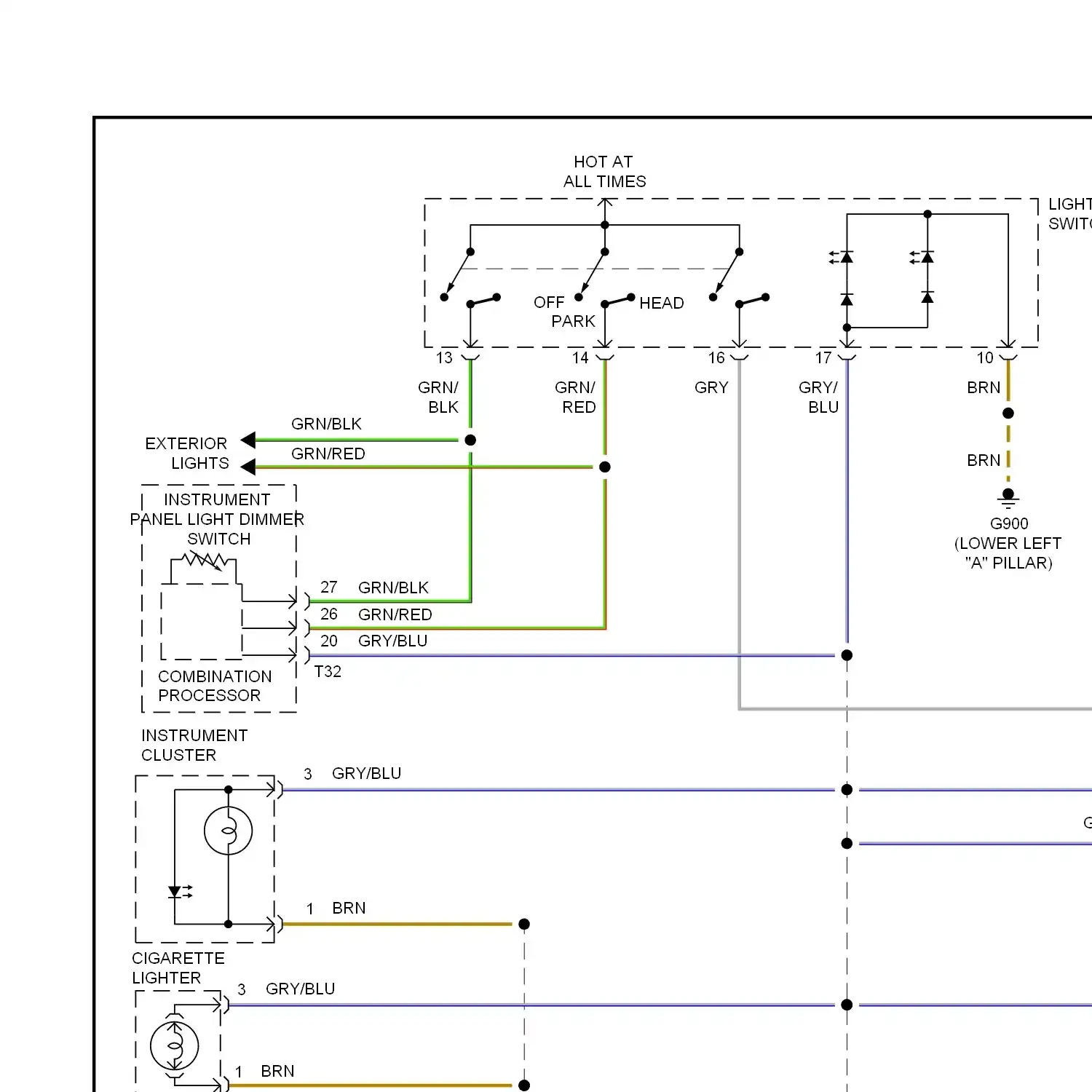This screenshot has width=1092, height=1092.
Task: Click the GRN/BLK arrowhead pointing to Exterior Lights
Action: coord(248,440)
